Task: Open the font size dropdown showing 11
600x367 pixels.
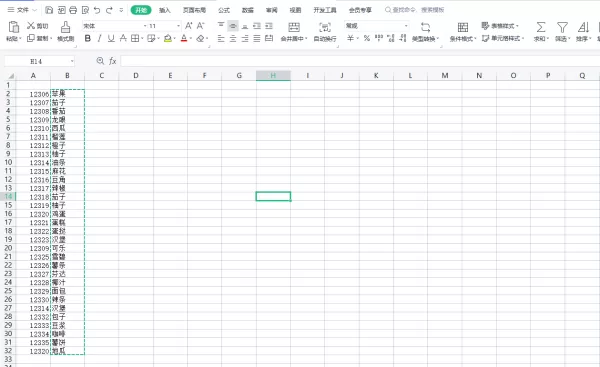Action: tap(178, 26)
